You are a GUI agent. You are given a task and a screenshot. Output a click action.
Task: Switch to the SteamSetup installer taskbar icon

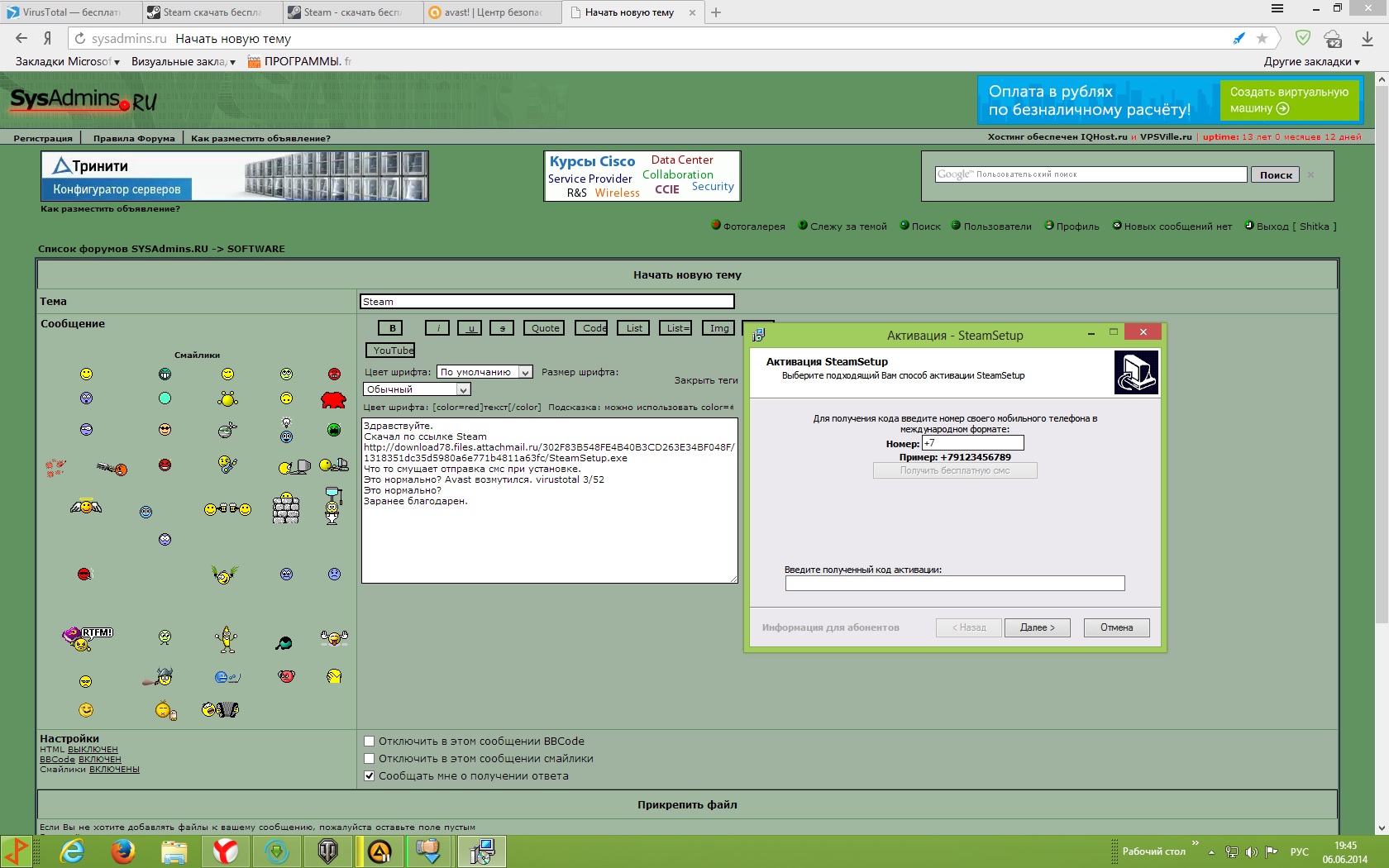pos(482,851)
